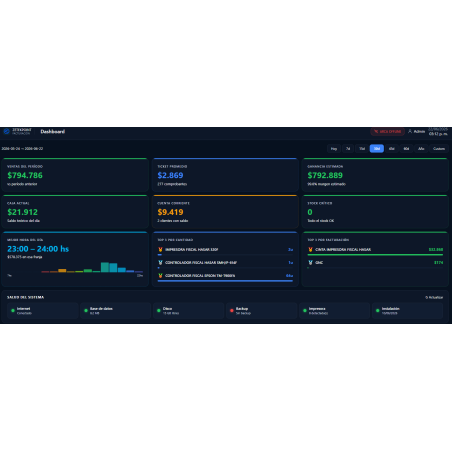
Task: Click the $792.889 estimated profit value
Action: [325, 175]
